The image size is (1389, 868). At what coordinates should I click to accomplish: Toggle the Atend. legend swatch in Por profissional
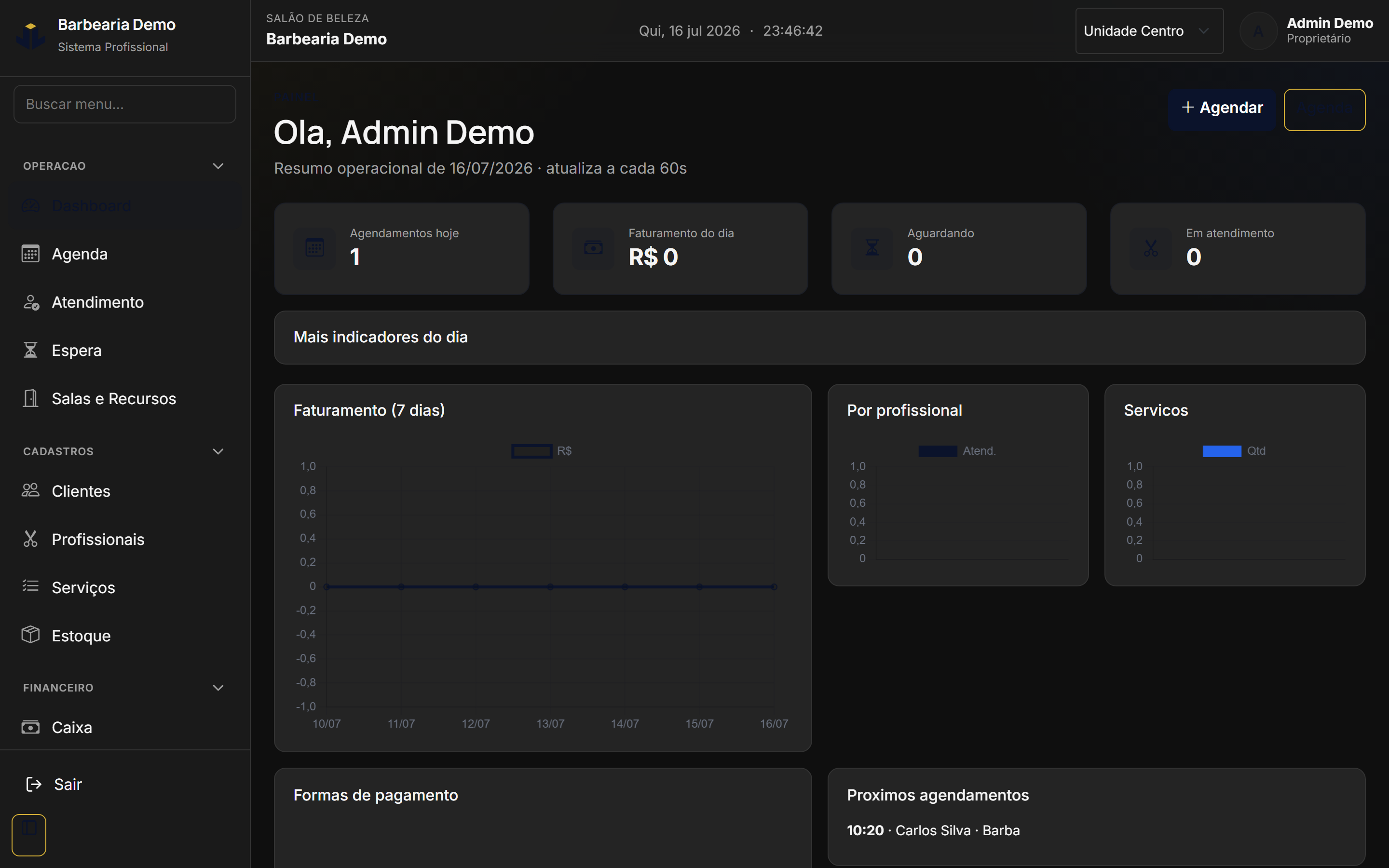[x=937, y=451]
